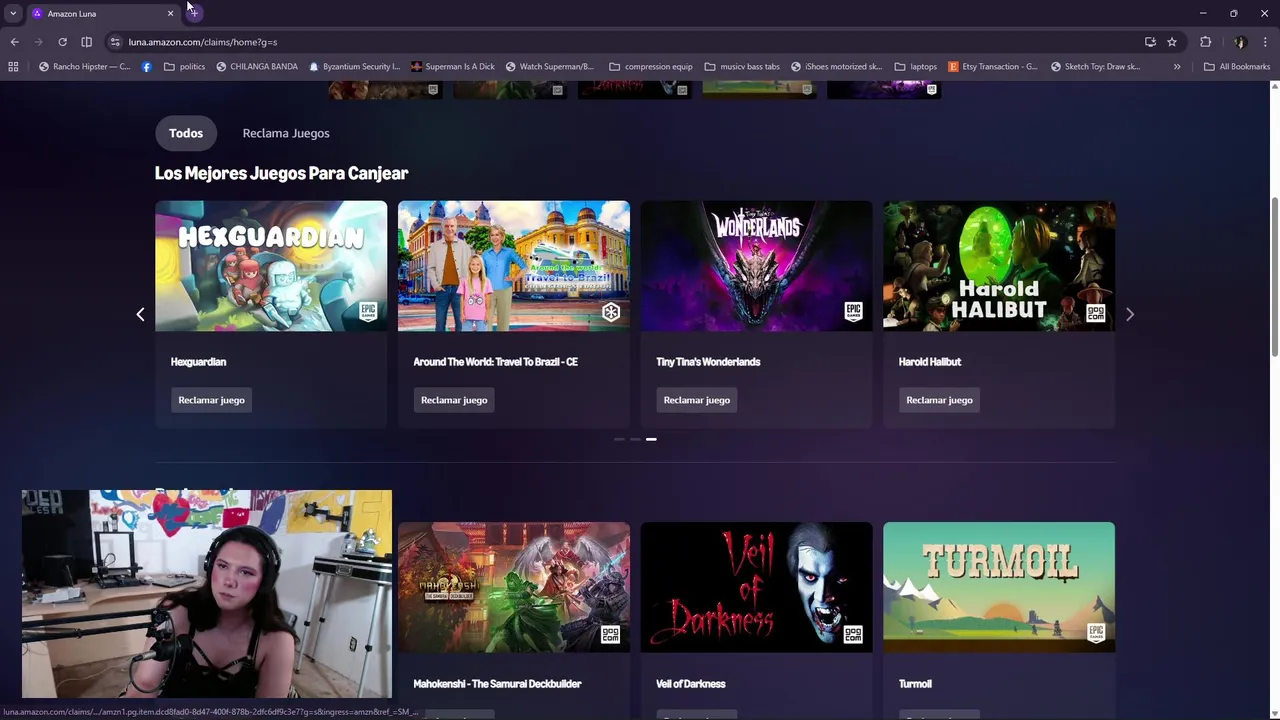1280x720 pixels.
Task: Click the Epic Games badge on Wonderlands
Action: (853, 312)
